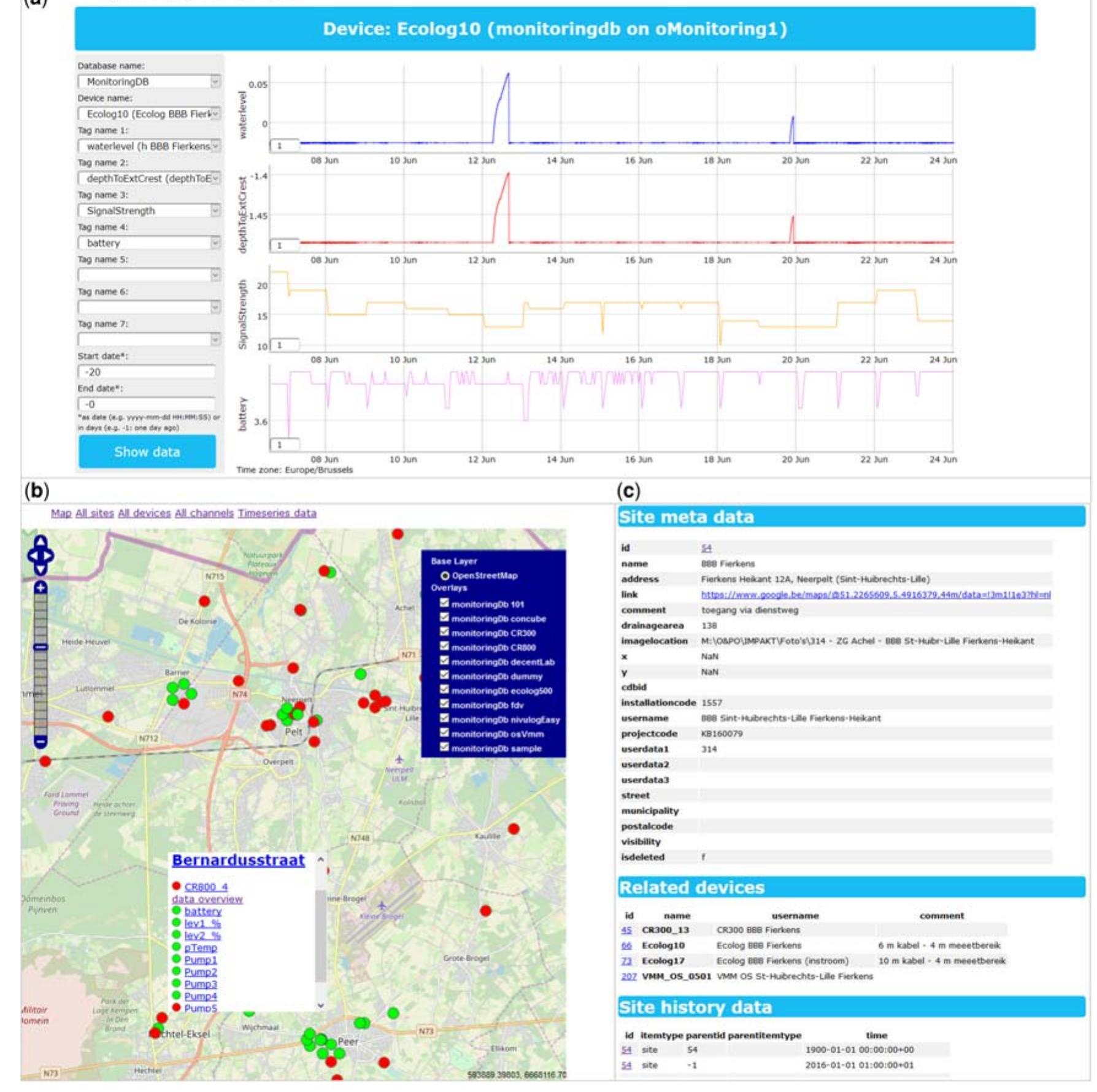Open the Timeseries data navigation link
Screen dimensions: 1097x1092
coord(277,513)
